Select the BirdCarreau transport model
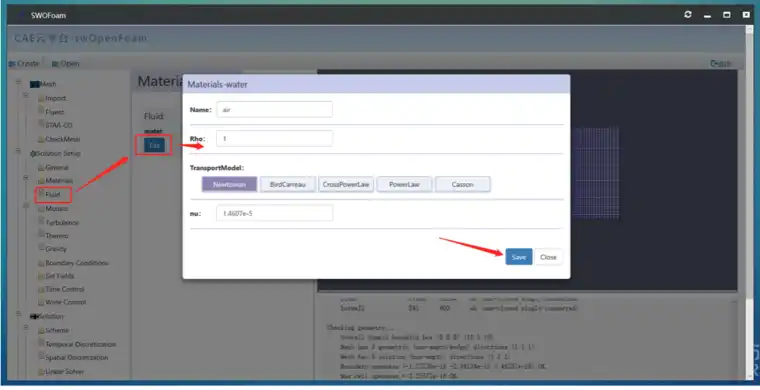 288,185
